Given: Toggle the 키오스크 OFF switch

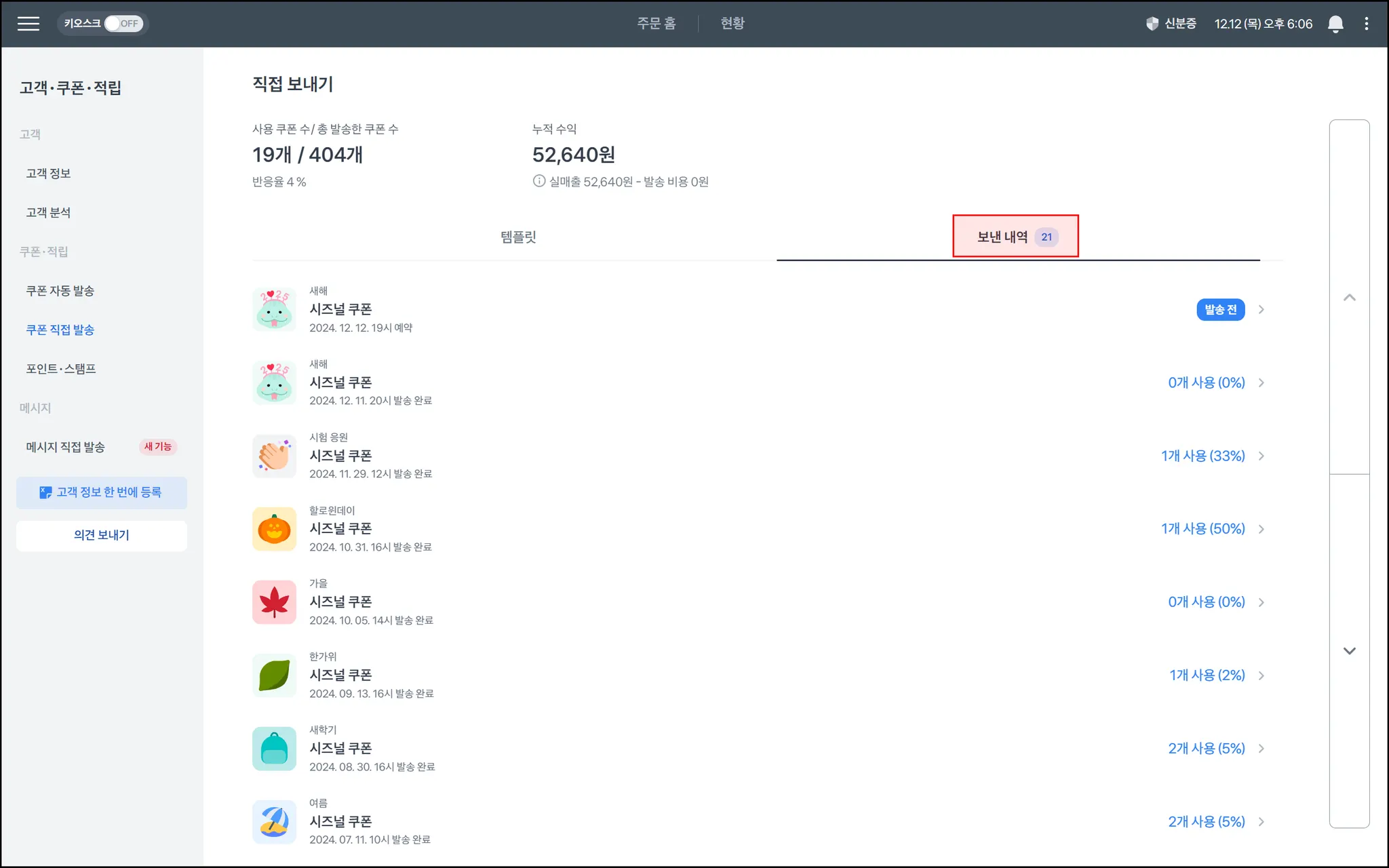Looking at the screenshot, I should [122, 24].
